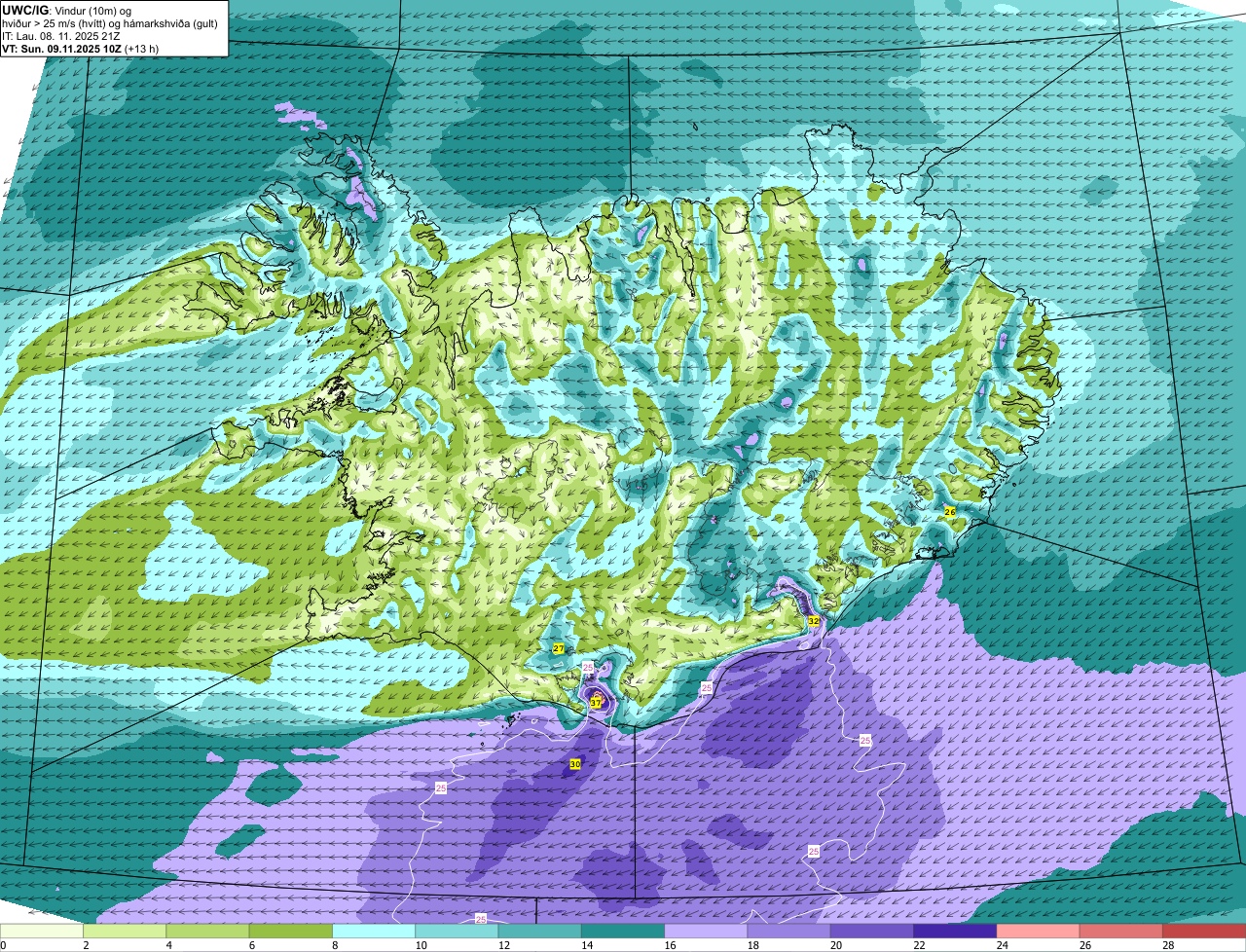Image resolution: width=1246 pixels, height=952 pixels.
Task: Click the dark teal 14–16 legend swatch
Action: (623, 931)
